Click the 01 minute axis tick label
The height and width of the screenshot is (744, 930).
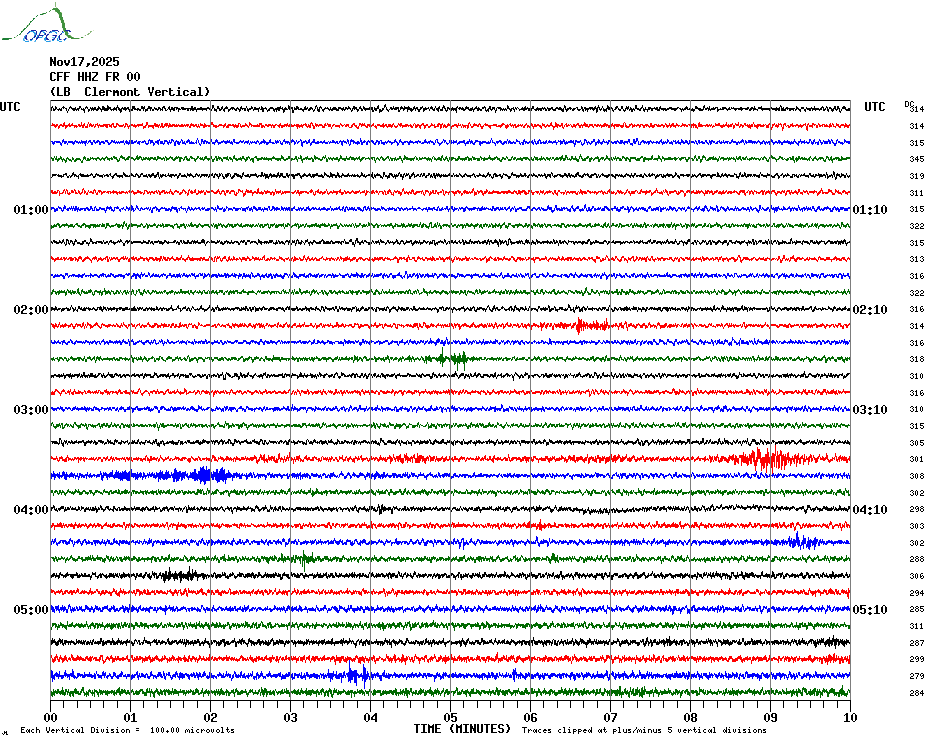pos(130,718)
